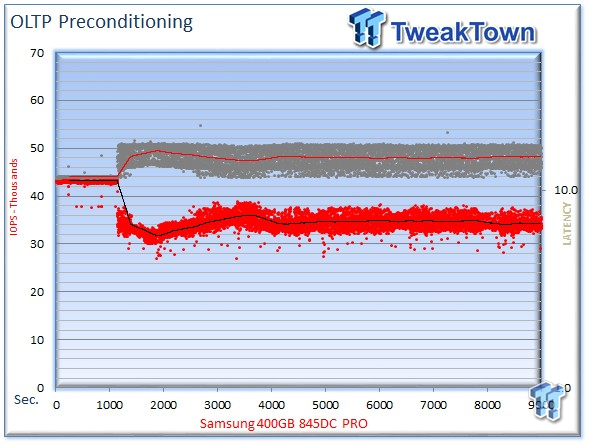589x445 pixels.
Task: Click the 'OLTP Preconditioning' chart title
Action: 101,23
